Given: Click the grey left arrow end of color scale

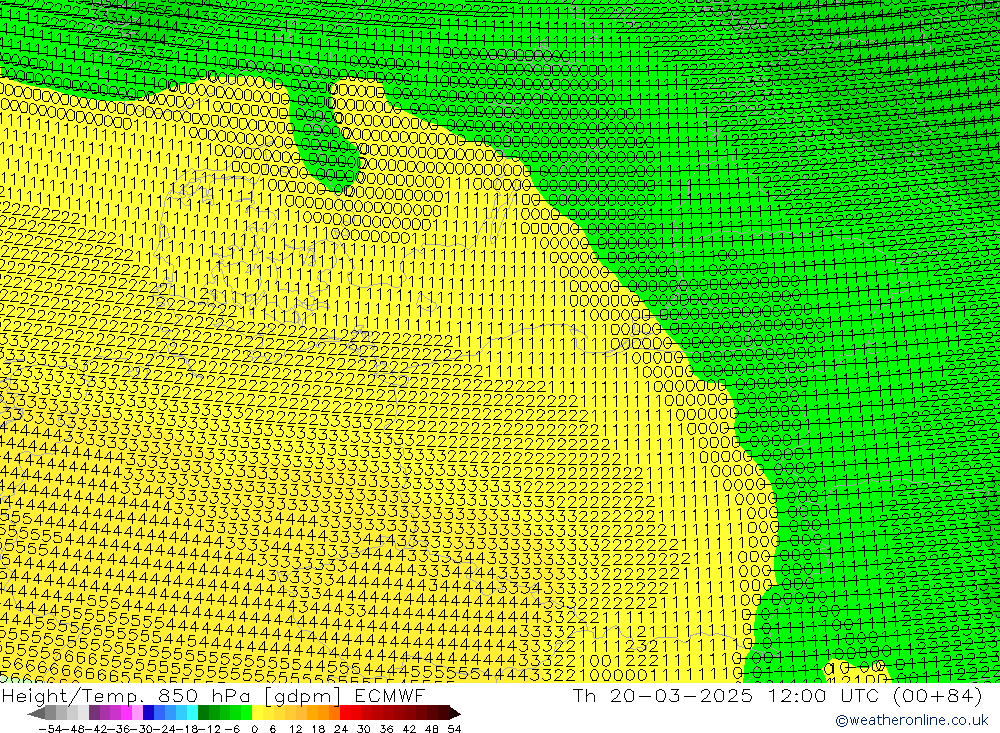Looking at the screenshot, I should click(x=37, y=713).
